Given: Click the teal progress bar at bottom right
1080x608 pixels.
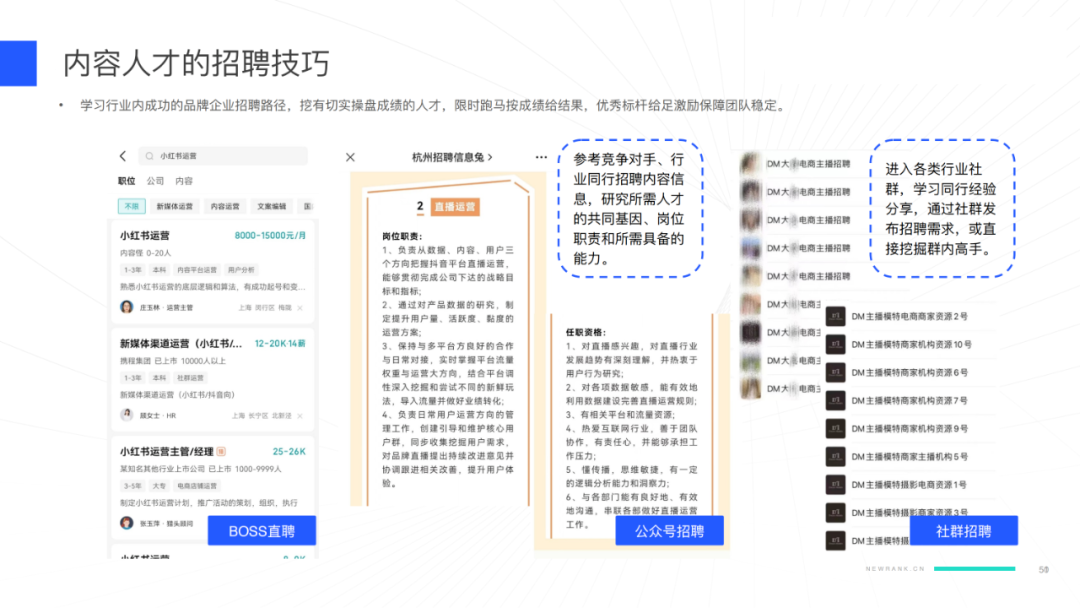Looking at the screenshot, I should [975, 569].
